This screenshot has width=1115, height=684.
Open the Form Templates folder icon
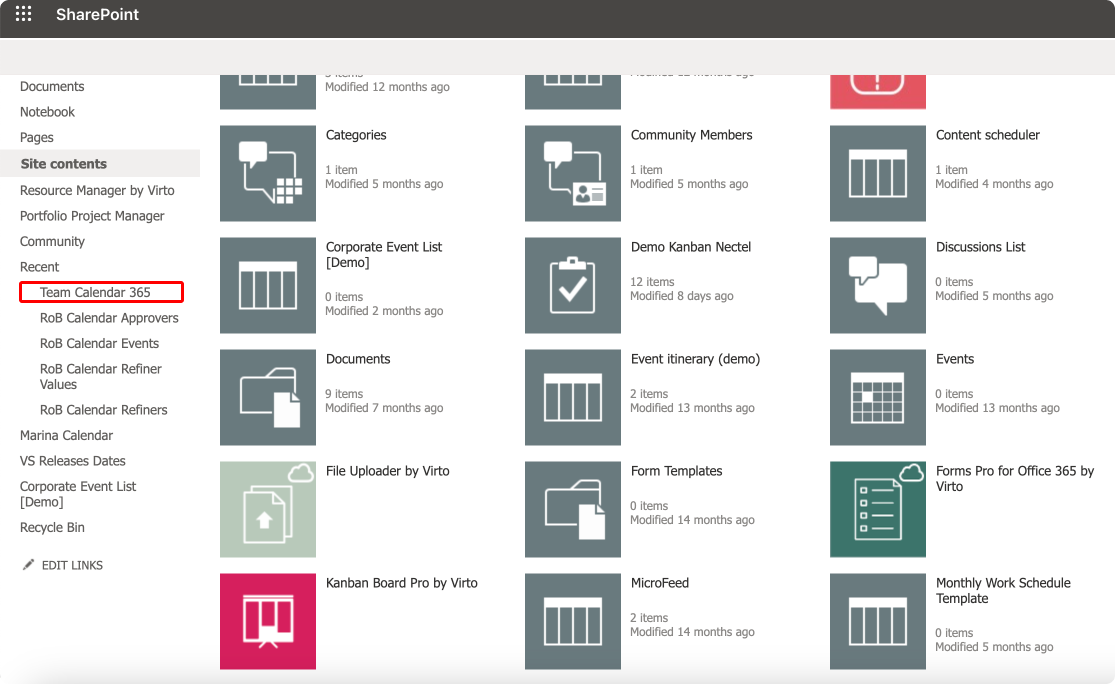coord(573,509)
